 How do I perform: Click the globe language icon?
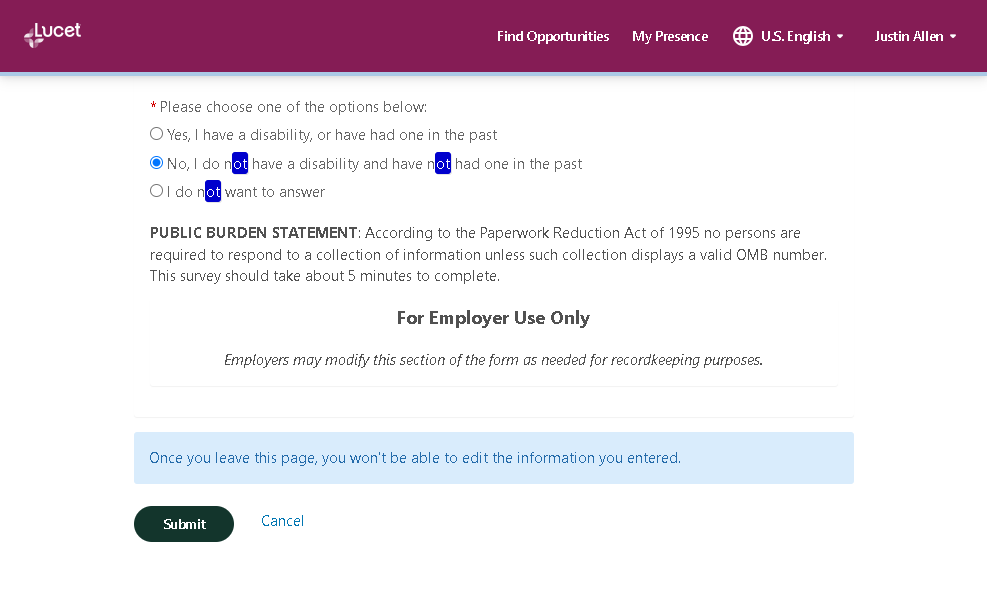[742, 36]
